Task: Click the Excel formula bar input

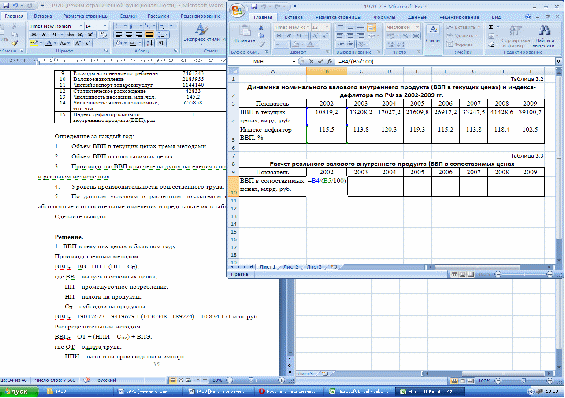Action: click(x=445, y=62)
